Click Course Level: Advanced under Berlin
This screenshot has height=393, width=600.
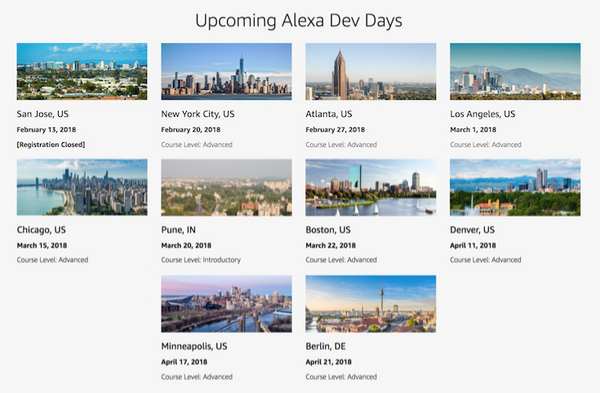pos(341,377)
